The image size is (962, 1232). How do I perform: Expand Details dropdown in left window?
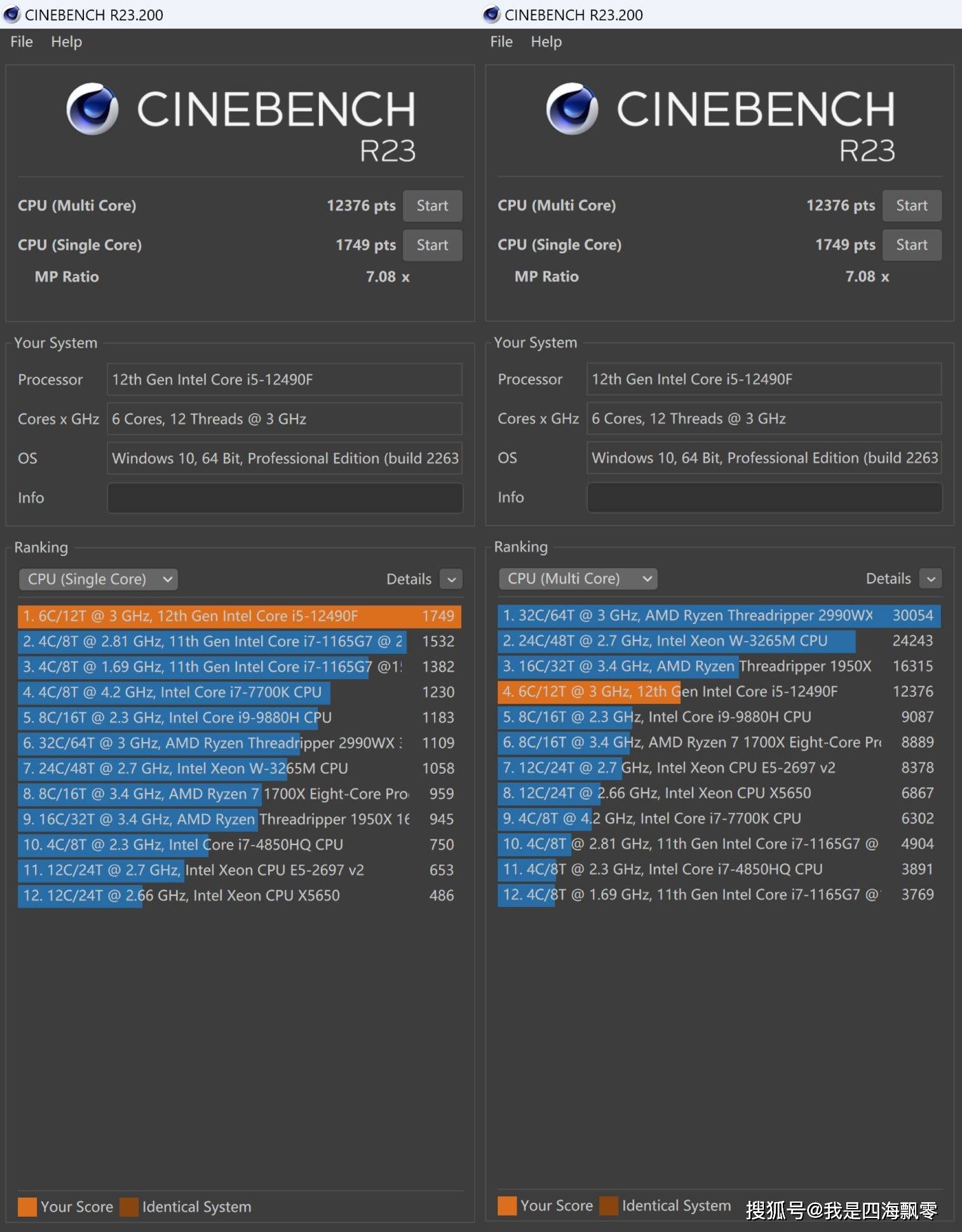tap(451, 579)
